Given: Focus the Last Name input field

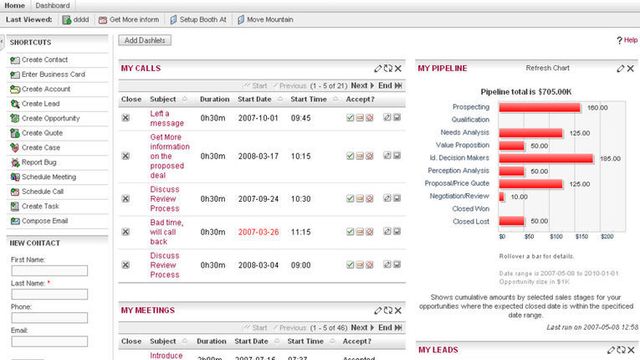Looking at the screenshot, I should tap(49, 294).
